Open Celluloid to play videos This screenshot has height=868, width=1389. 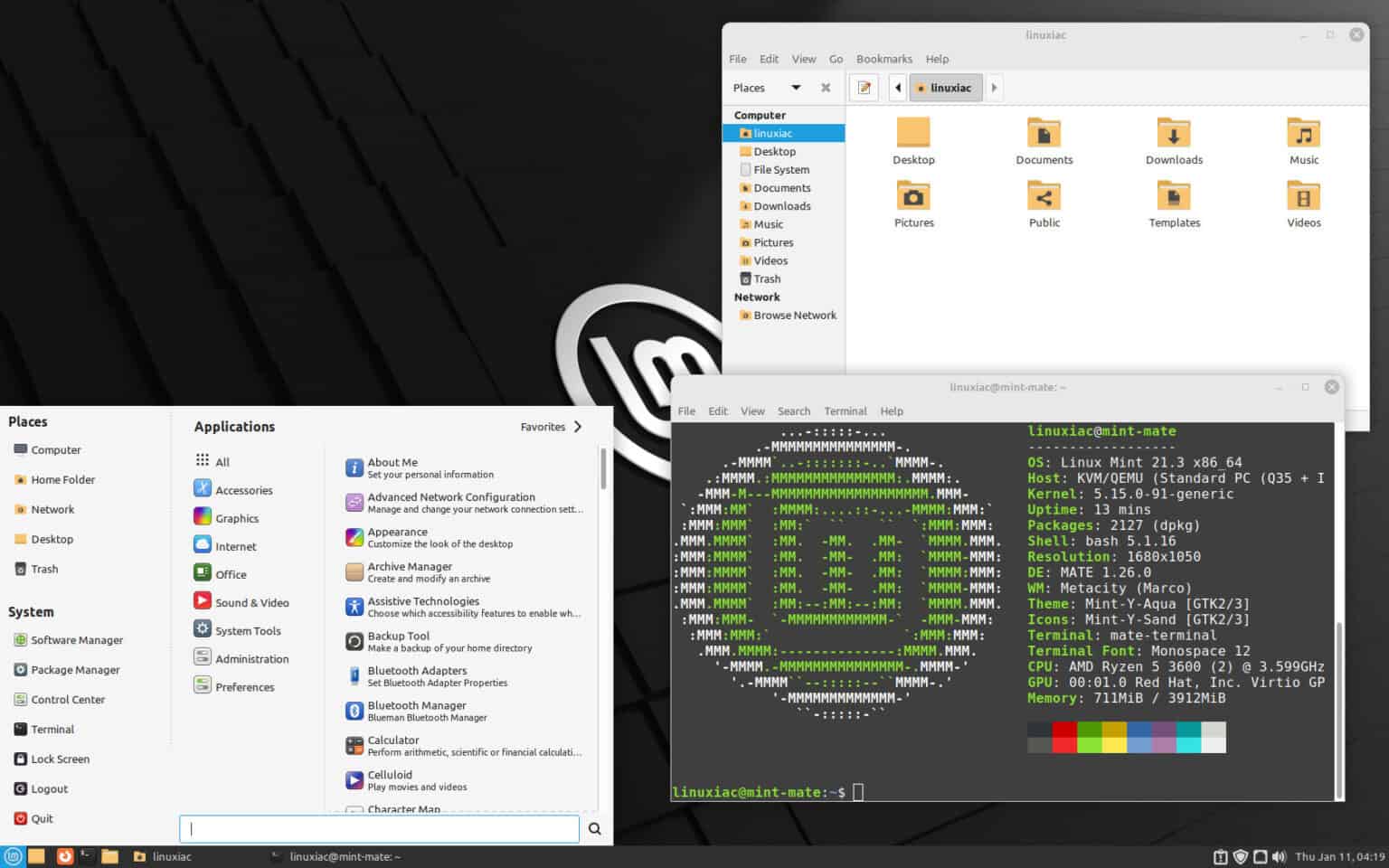click(x=390, y=779)
